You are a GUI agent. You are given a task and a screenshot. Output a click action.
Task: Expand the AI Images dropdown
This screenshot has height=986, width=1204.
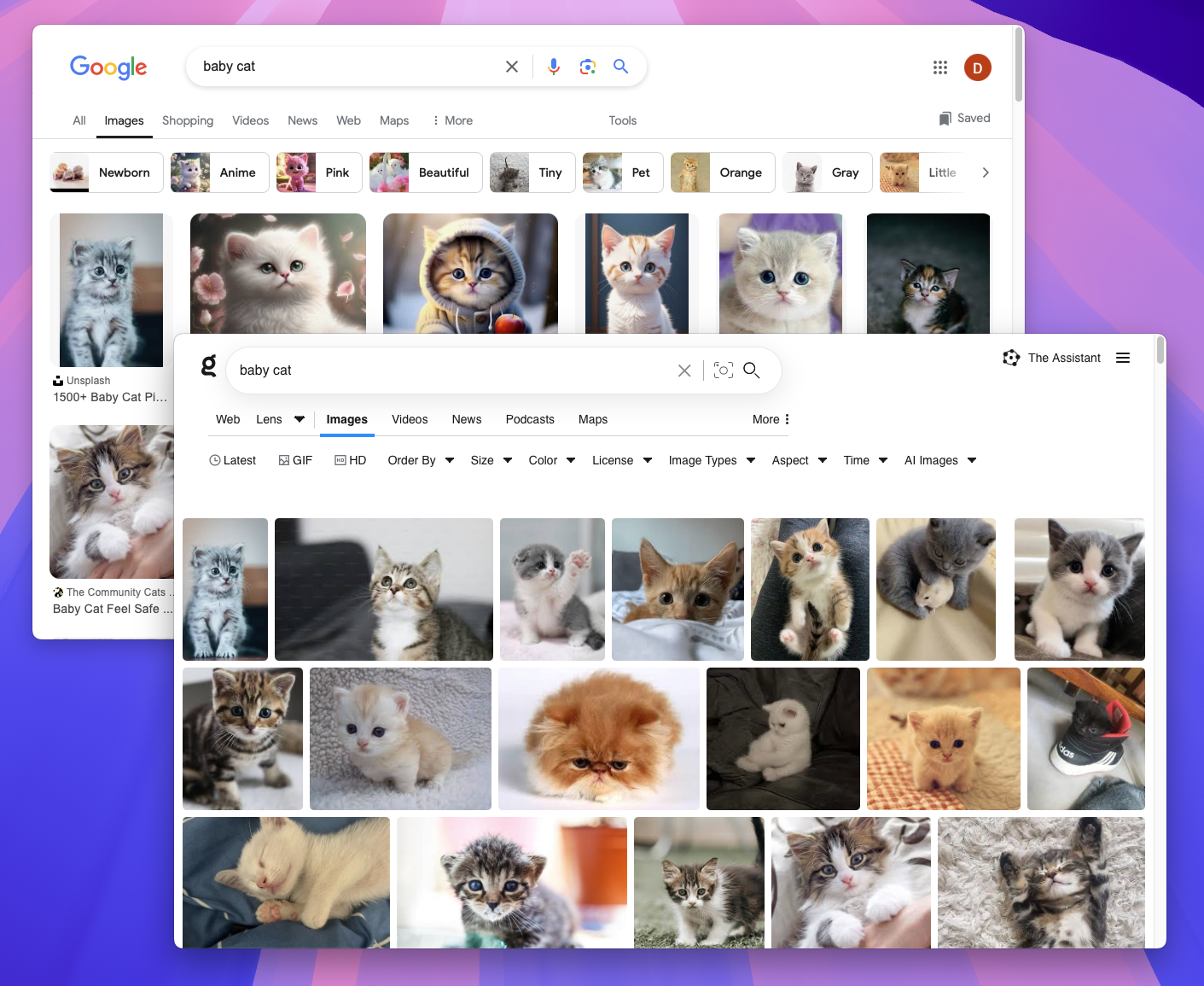coord(939,460)
